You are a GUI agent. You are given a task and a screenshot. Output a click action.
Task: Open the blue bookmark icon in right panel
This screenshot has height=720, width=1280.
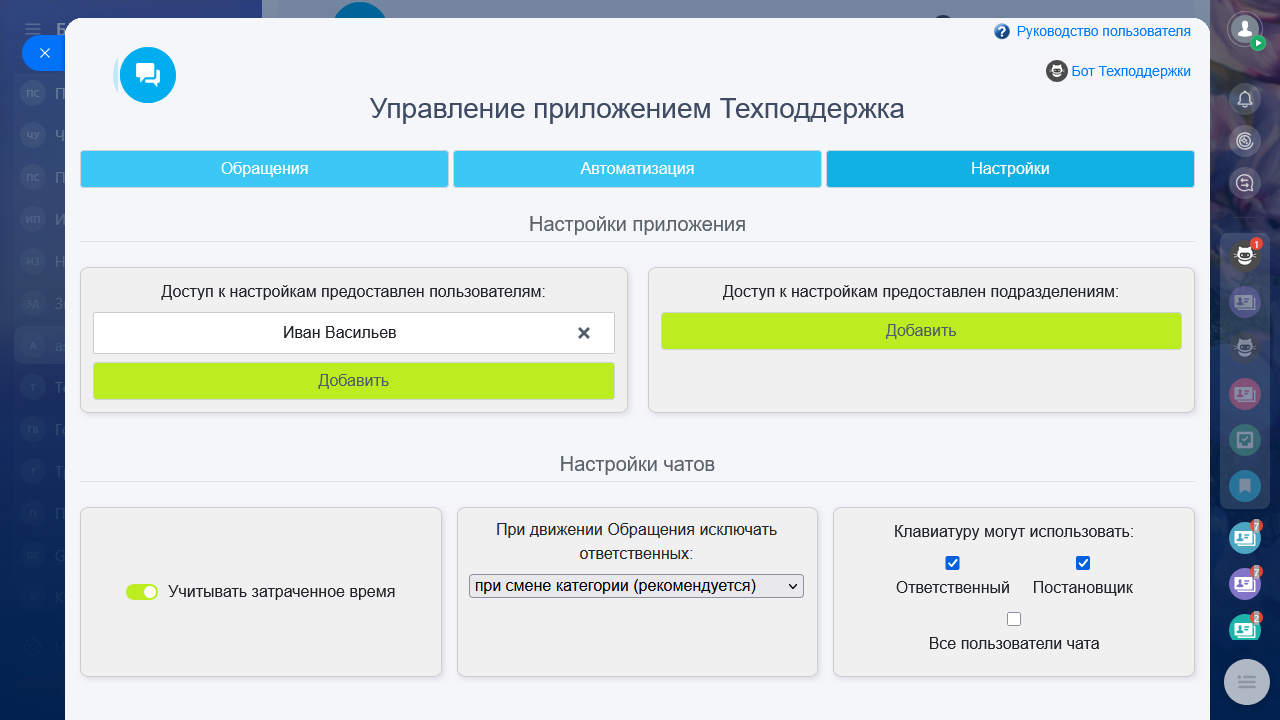[x=1245, y=486]
